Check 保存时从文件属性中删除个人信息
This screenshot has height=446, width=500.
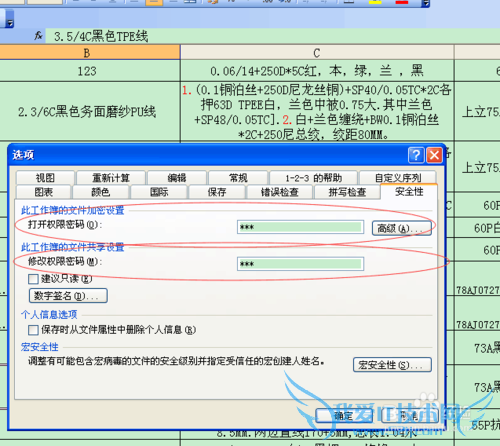pos(33,330)
